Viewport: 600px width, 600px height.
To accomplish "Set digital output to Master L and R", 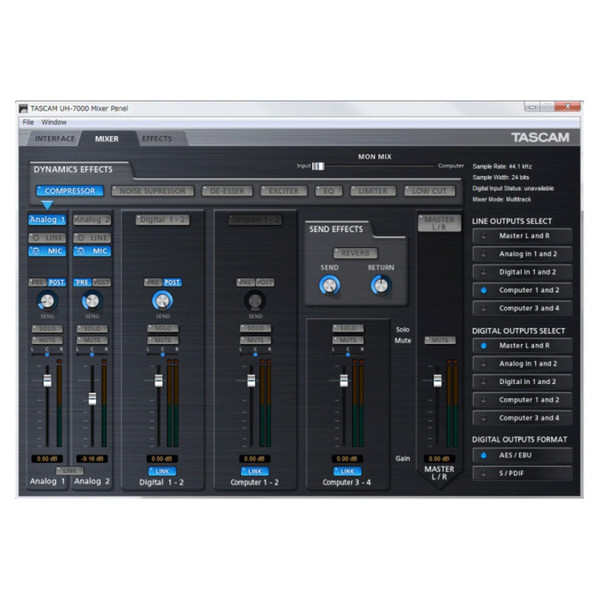I will click(x=522, y=346).
